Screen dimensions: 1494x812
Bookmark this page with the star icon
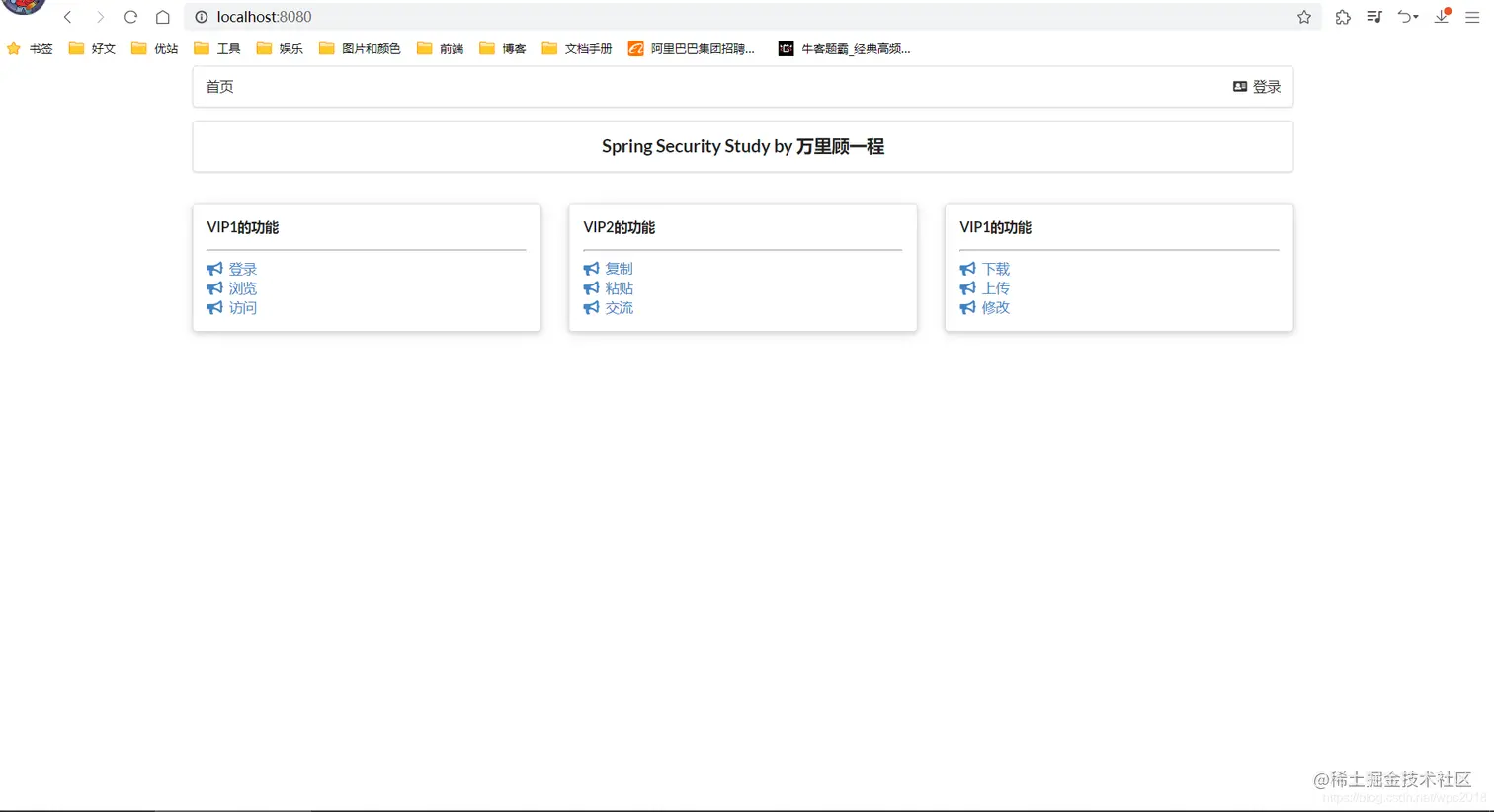pyautogui.click(x=1304, y=17)
